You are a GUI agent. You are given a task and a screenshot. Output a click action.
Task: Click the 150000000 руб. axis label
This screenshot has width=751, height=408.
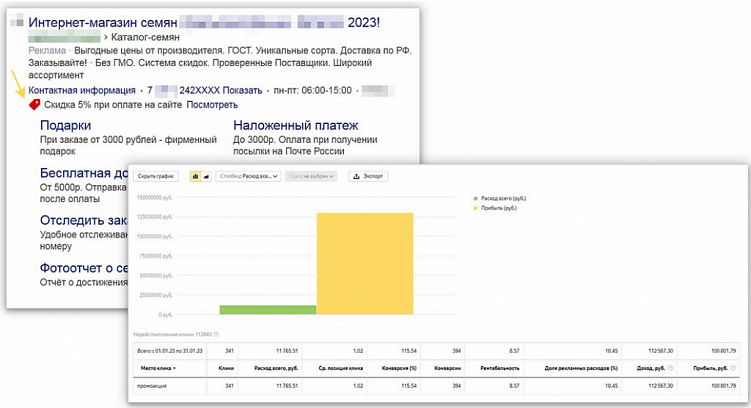click(x=155, y=197)
